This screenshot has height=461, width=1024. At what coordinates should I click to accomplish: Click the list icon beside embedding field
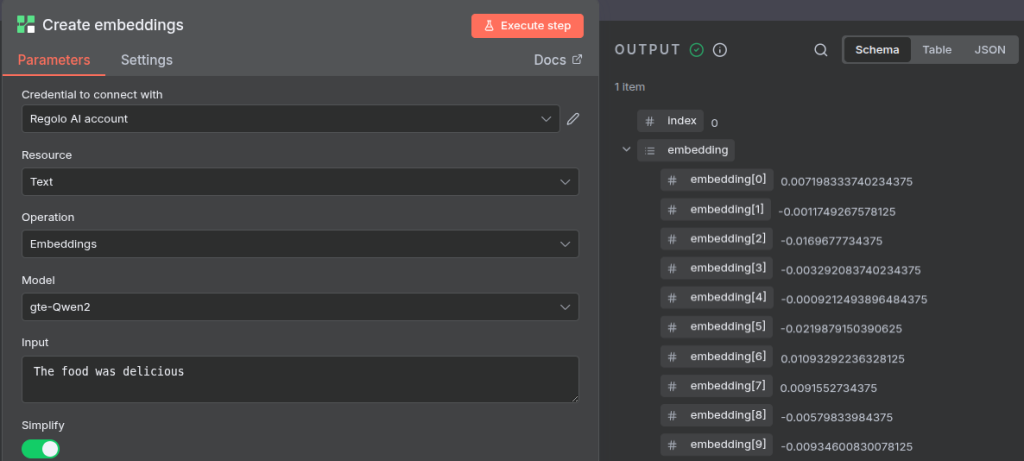650,151
